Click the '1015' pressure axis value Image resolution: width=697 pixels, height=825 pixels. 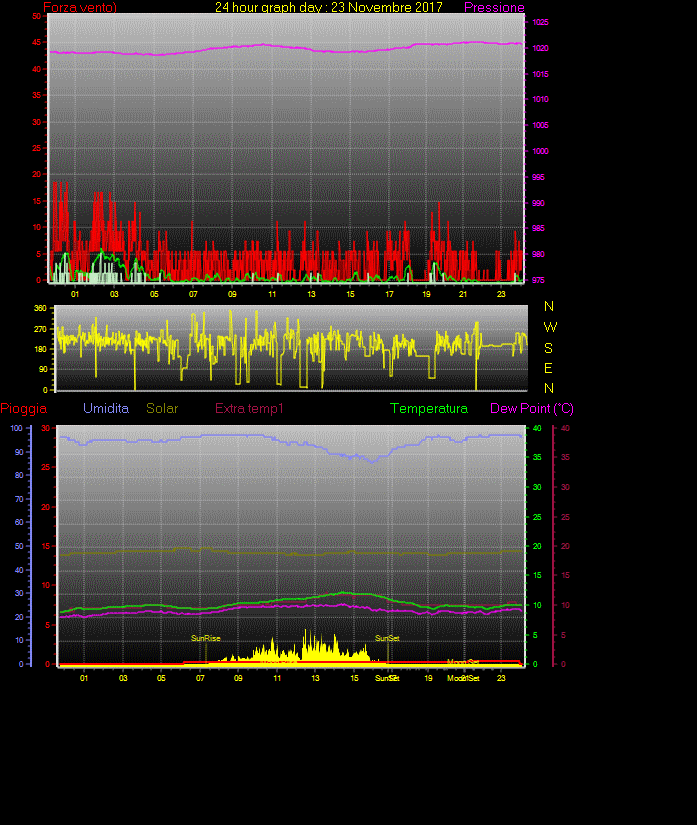540,74
